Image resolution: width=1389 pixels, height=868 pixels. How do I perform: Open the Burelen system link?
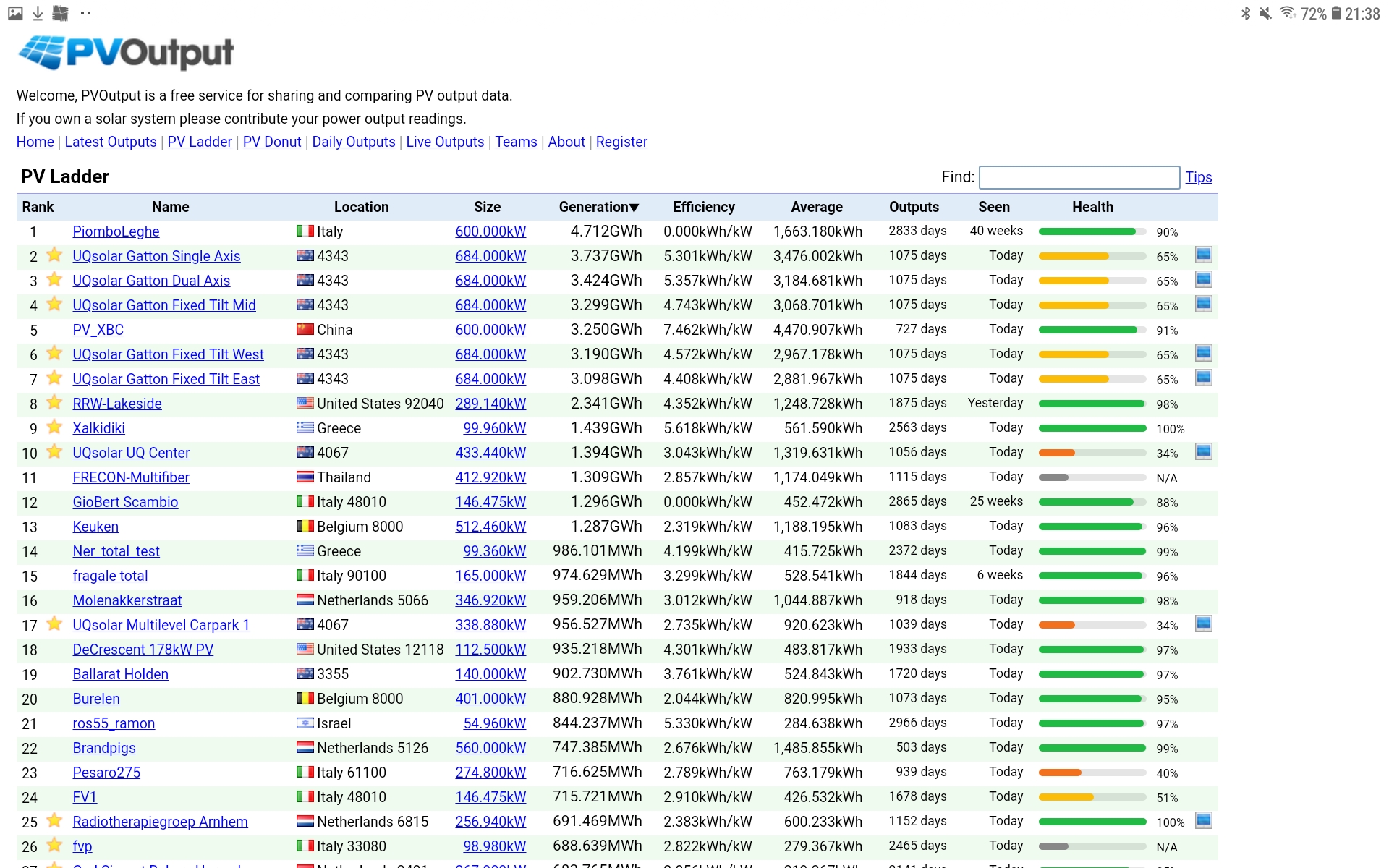pos(96,699)
